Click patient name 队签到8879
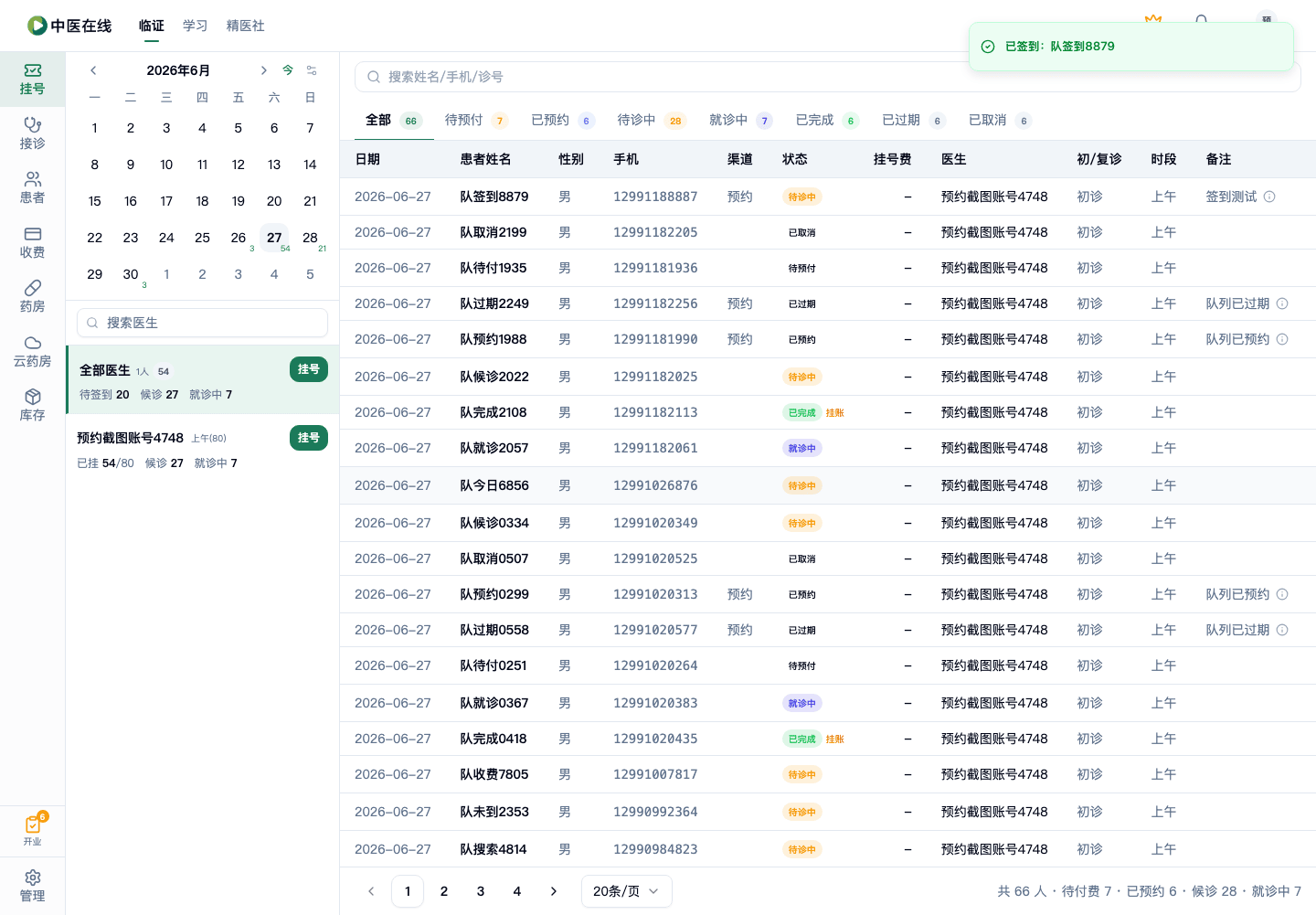Screen dimensions: 1316x915 494,197
